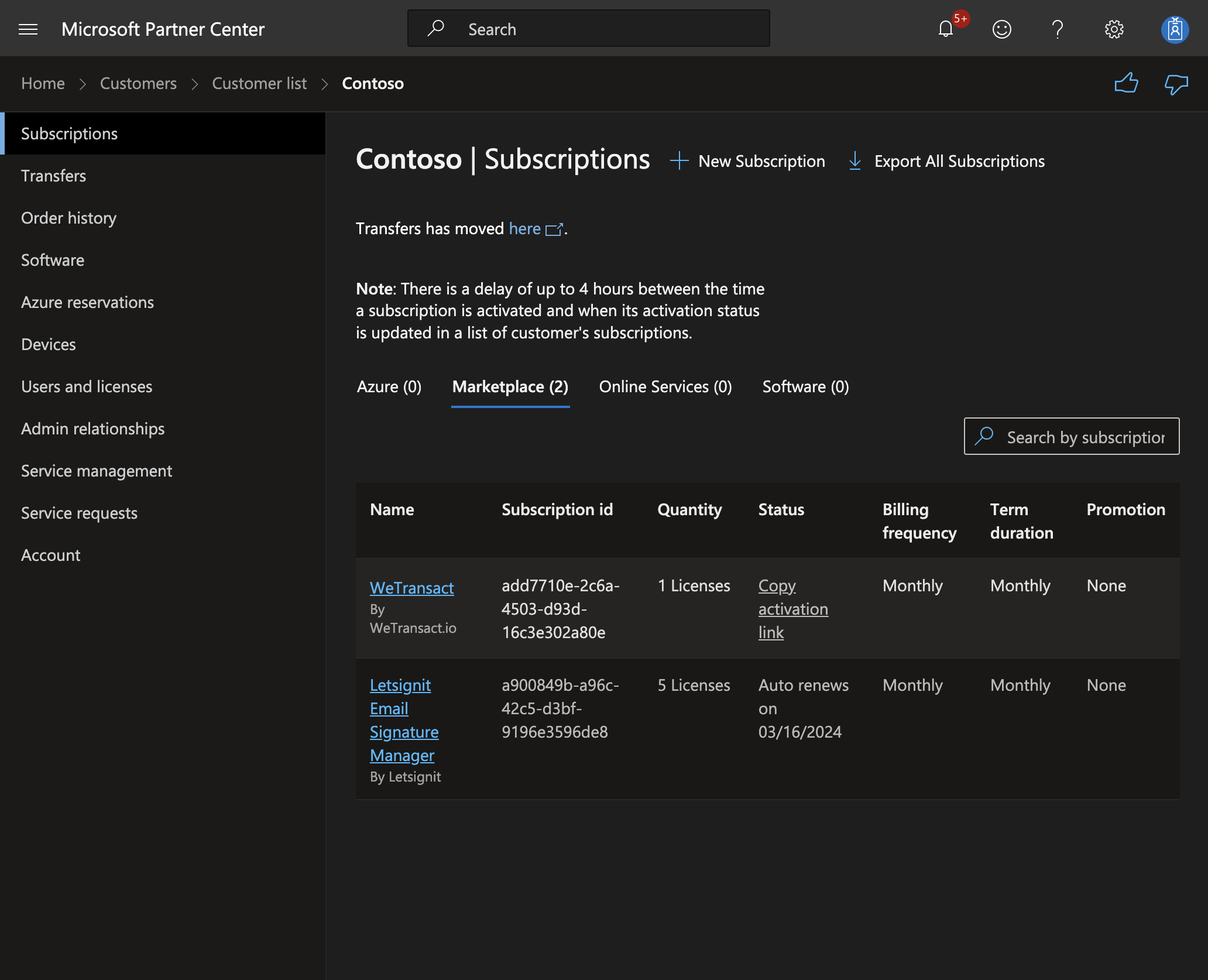Viewport: 1208px width, 980px height.
Task: Click the smiley feedback icon
Action: coord(1002,29)
